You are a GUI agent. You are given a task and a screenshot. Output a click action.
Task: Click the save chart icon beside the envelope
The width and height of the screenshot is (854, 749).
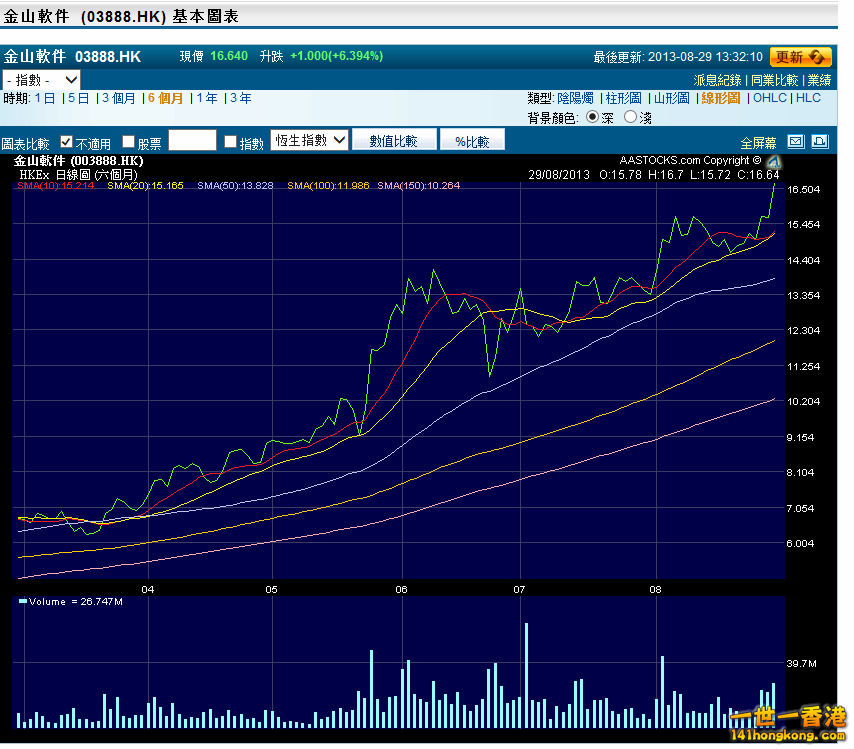point(820,142)
